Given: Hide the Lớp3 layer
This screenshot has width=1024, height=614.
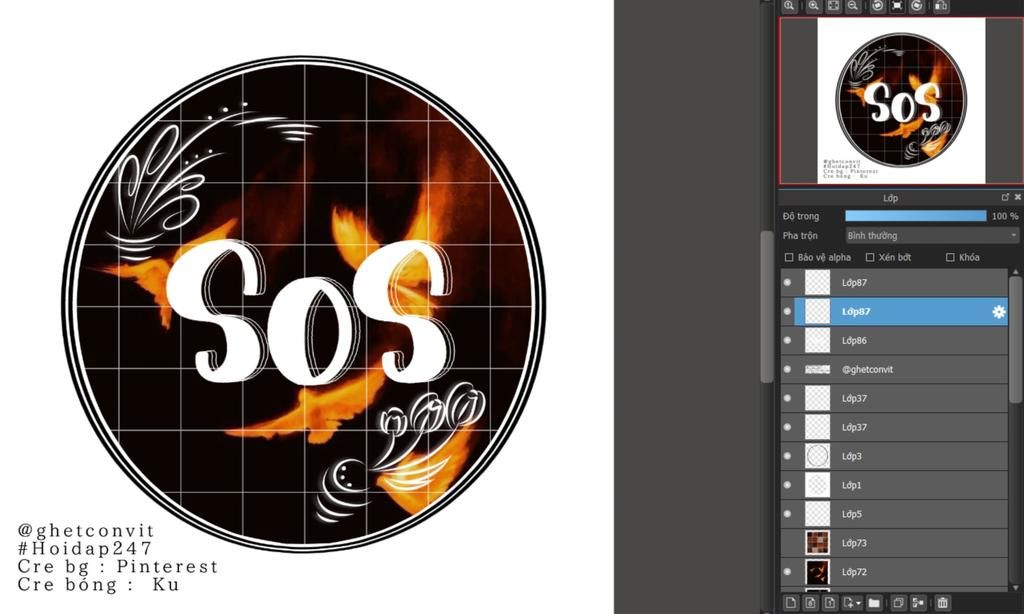Looking at the screenshot, I should click(x=788, y=456).
